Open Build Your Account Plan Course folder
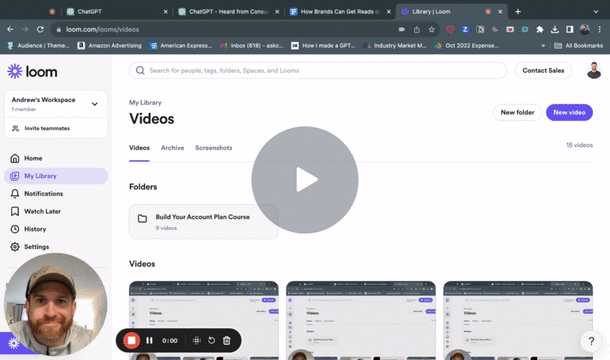This screenshot has height=360, width=610. (203, 221)
